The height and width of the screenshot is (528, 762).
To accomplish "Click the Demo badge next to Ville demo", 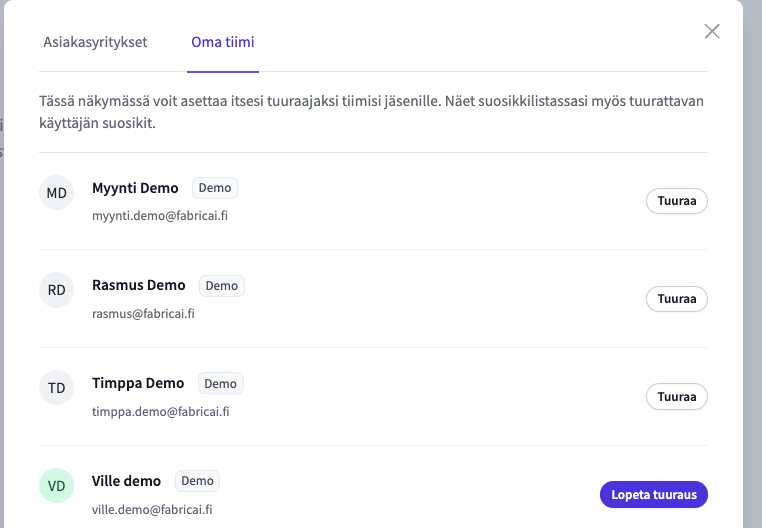I will [x=197, y=481].
